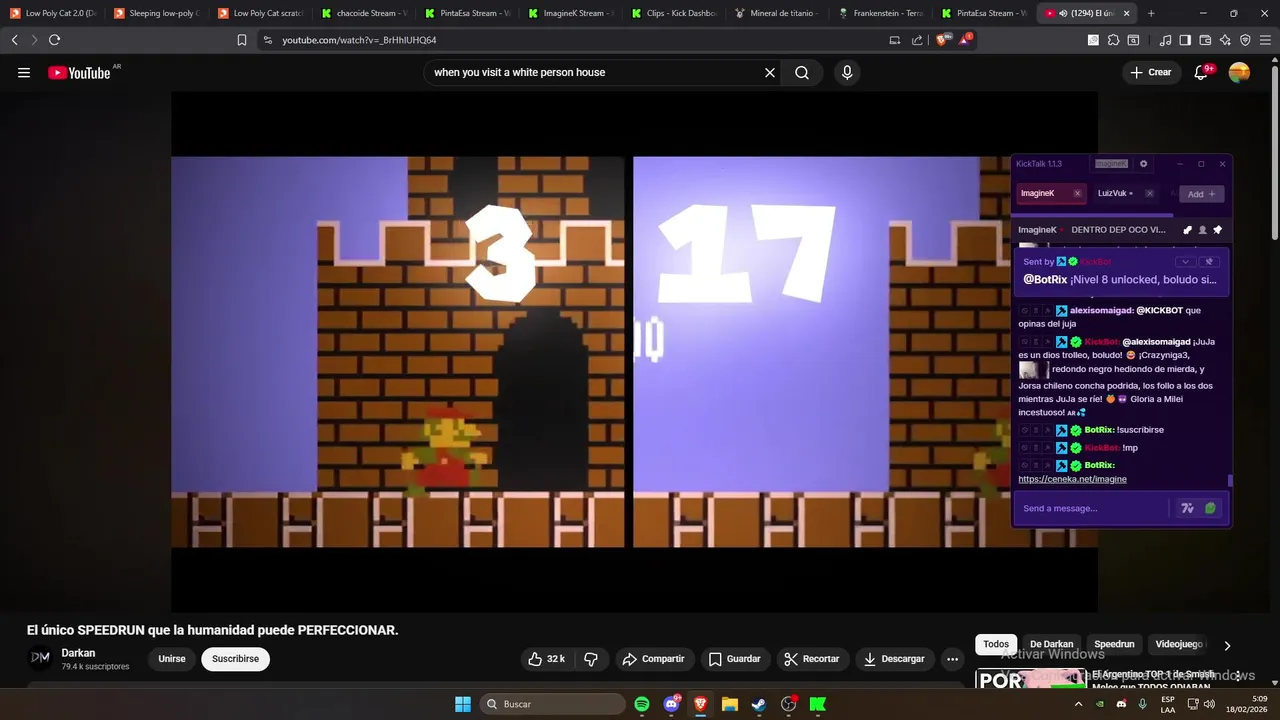Open Spotify from the taskbar

tap(642, 704)
